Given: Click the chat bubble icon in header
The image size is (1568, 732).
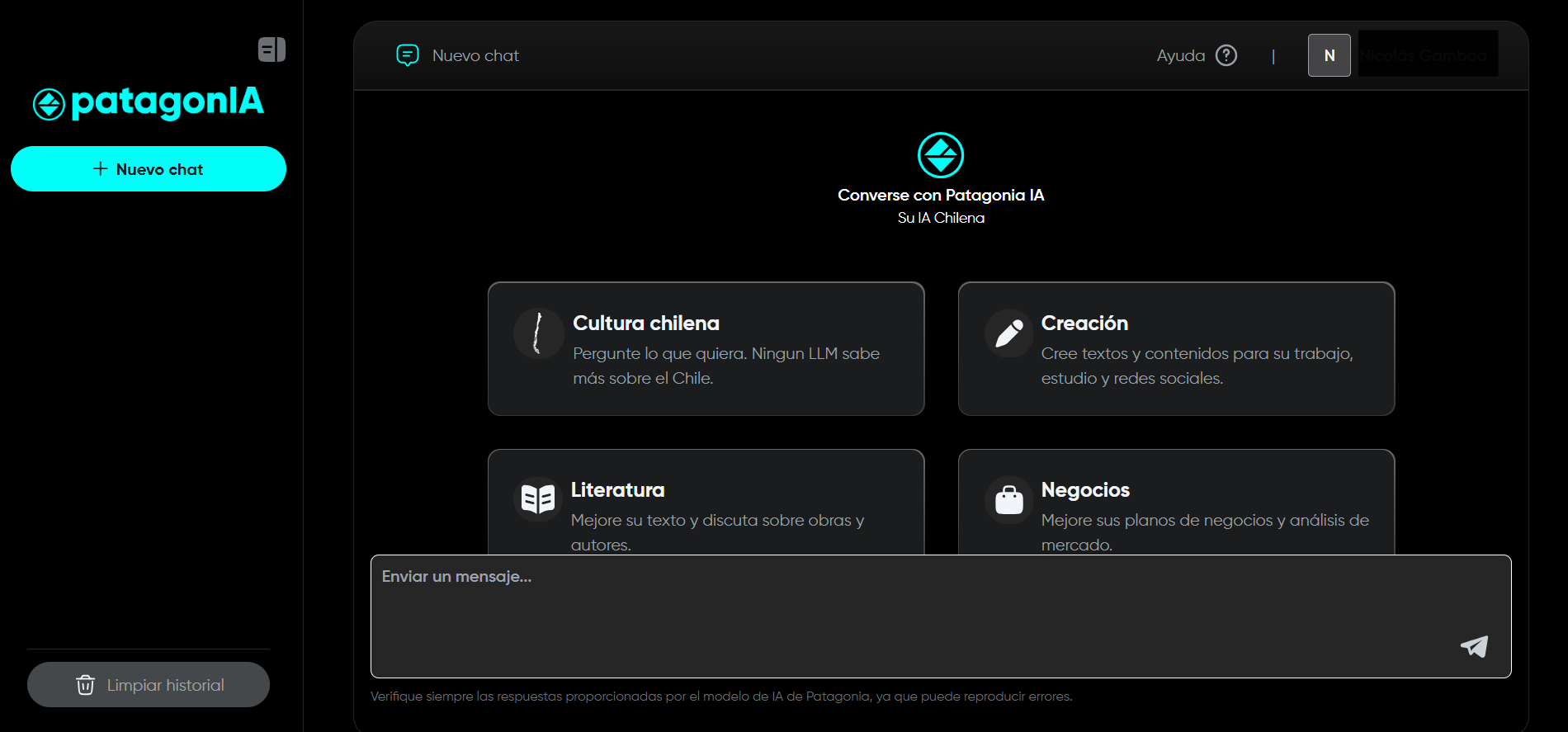Looking at the screenshot, I should tap(408, 55).
